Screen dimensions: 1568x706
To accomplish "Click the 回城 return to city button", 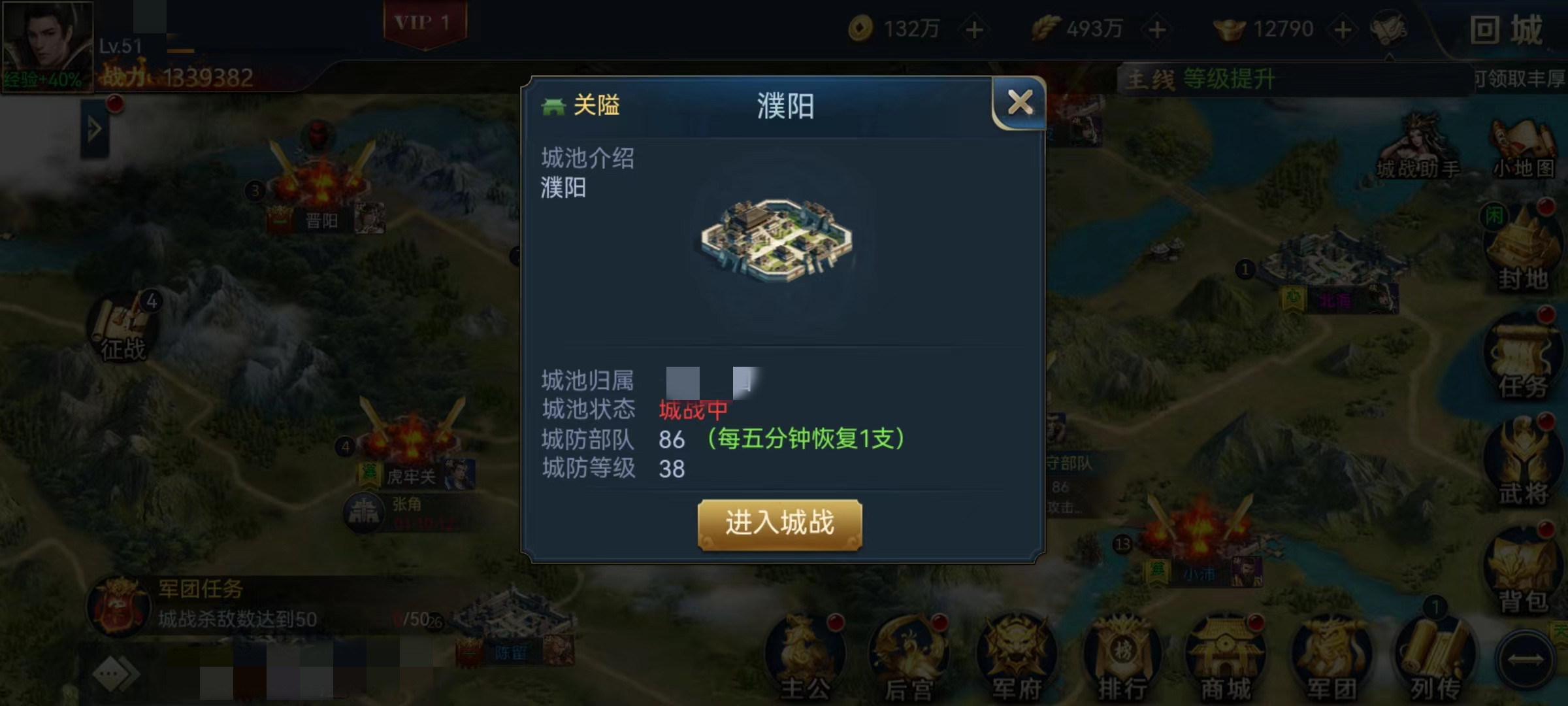I will pos(1507,29).
